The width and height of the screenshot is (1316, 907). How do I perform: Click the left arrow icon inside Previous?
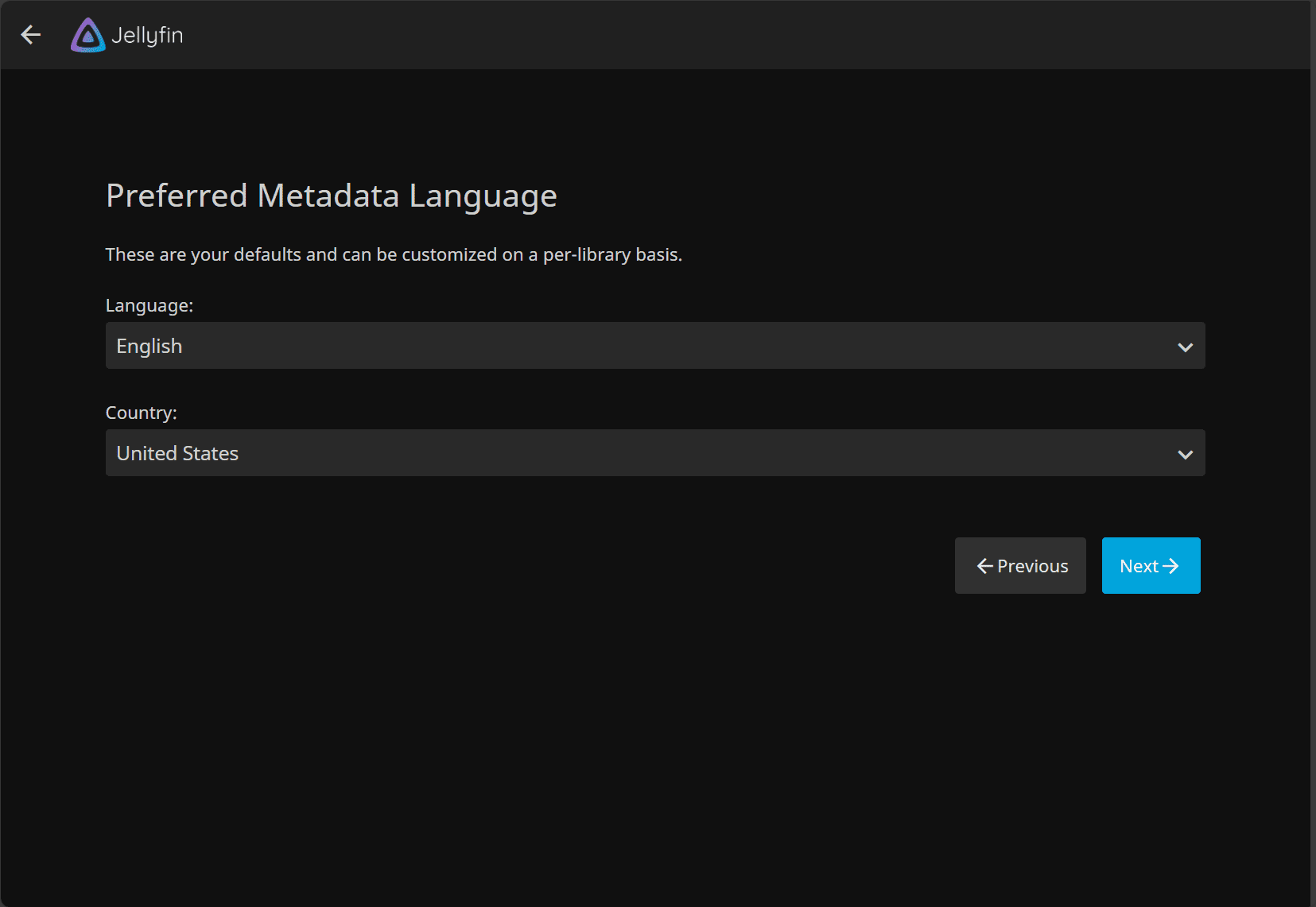click(x=984, y=566)
